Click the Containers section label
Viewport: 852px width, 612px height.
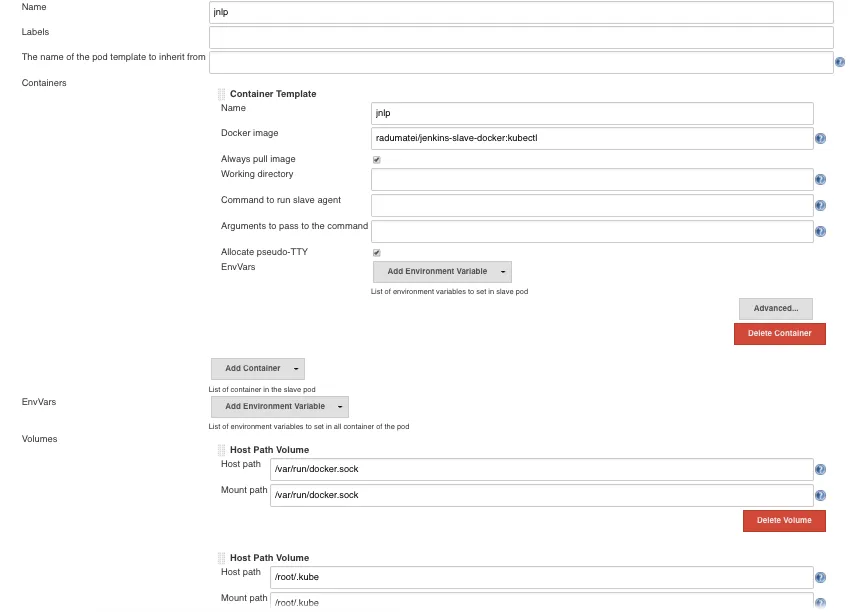(44, 83)
